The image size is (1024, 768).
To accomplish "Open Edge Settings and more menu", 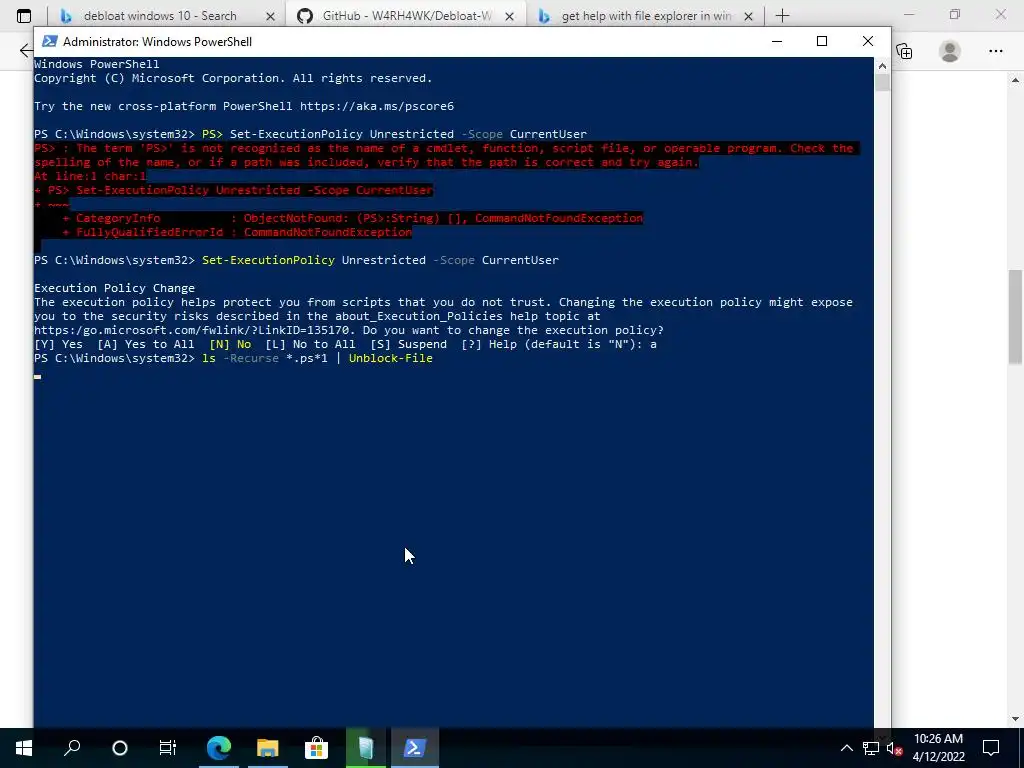I will [x=995, y=51].
